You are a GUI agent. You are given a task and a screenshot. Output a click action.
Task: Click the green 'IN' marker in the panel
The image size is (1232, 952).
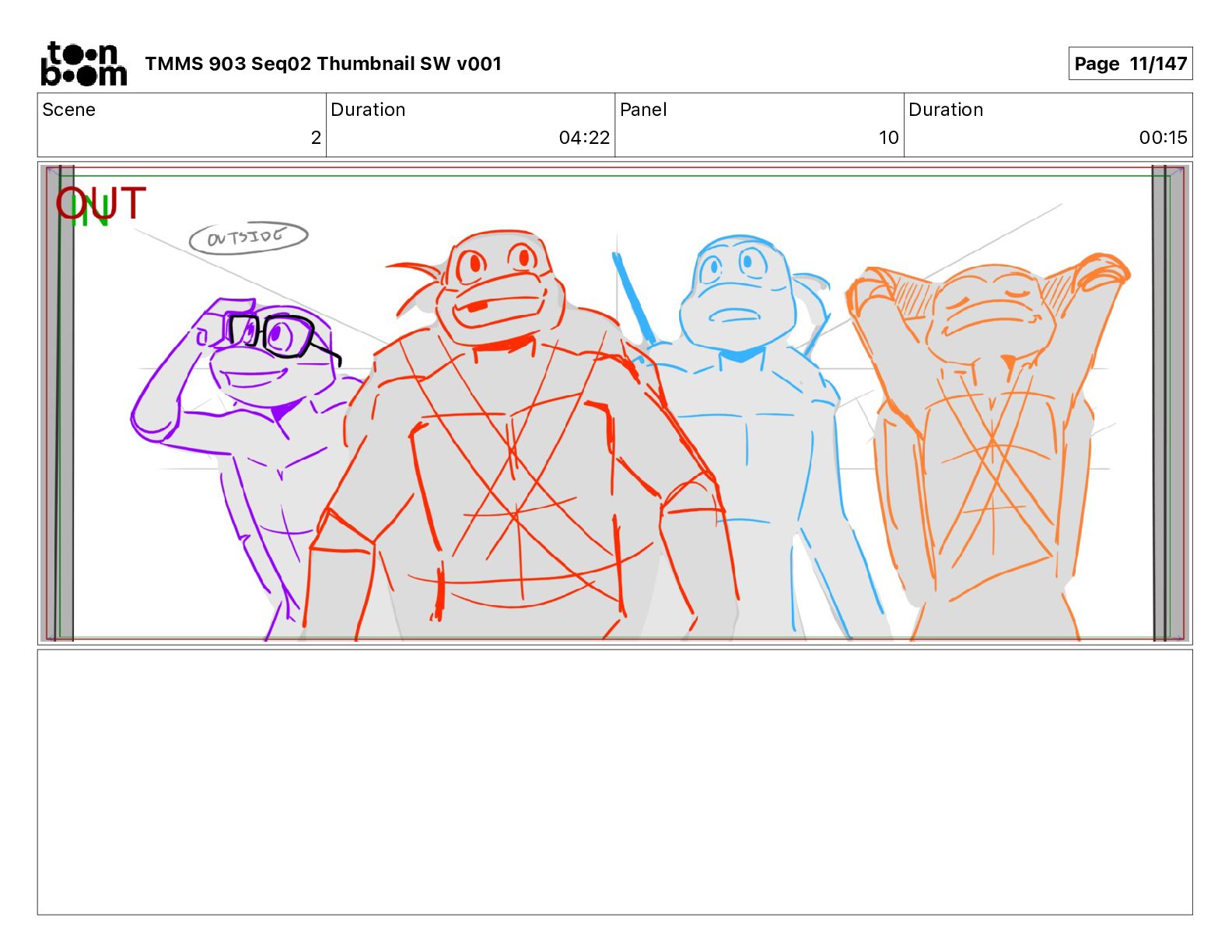(x=90, y=212)
